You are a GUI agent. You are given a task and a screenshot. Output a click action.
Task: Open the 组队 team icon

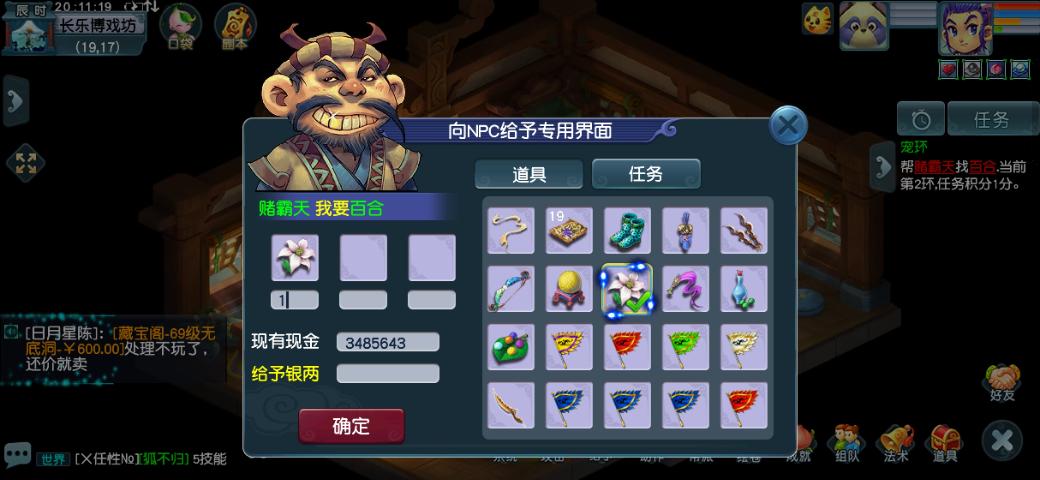(846, 443)
